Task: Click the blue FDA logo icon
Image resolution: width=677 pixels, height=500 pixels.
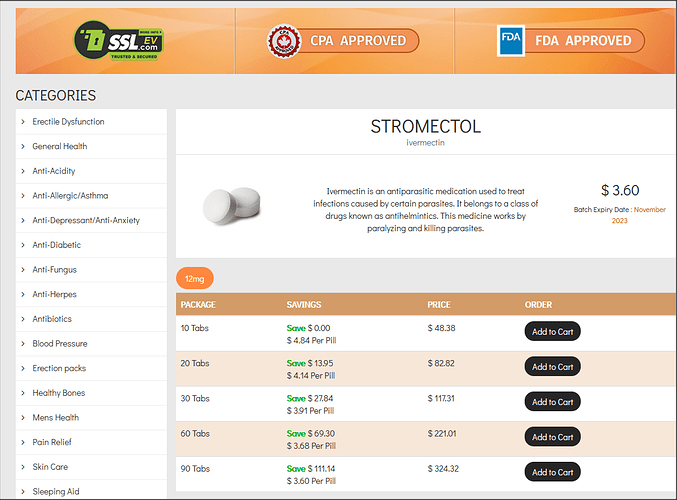Action: coord(511,41)
